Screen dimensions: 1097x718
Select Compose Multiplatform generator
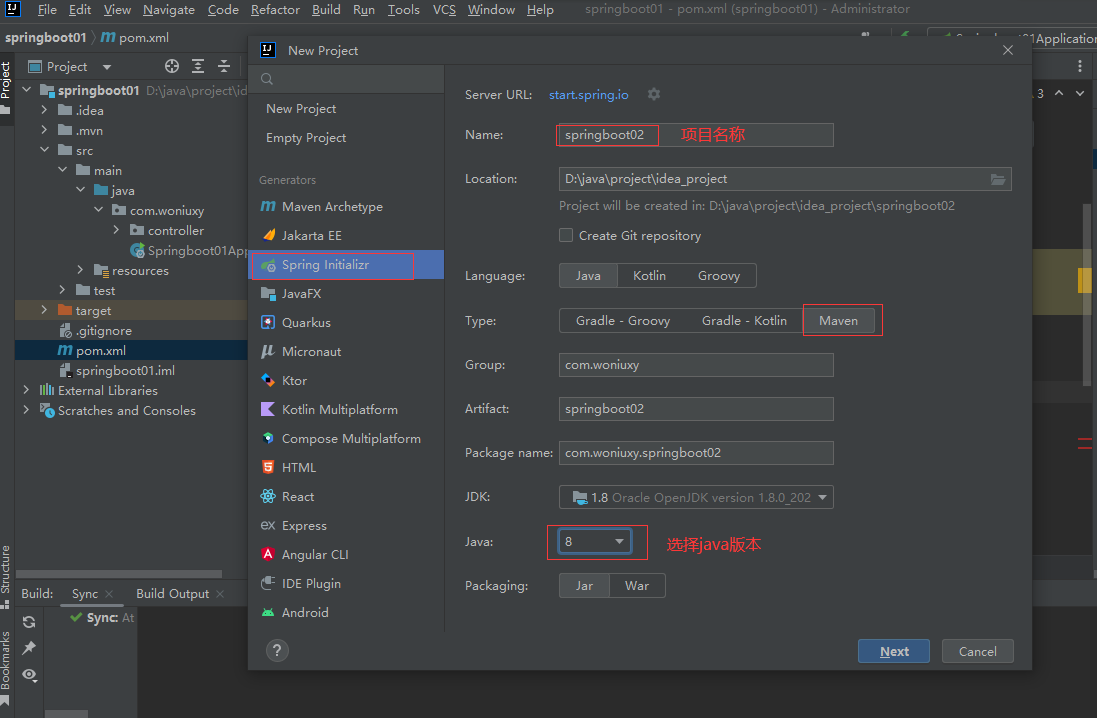tap(346, 439)
